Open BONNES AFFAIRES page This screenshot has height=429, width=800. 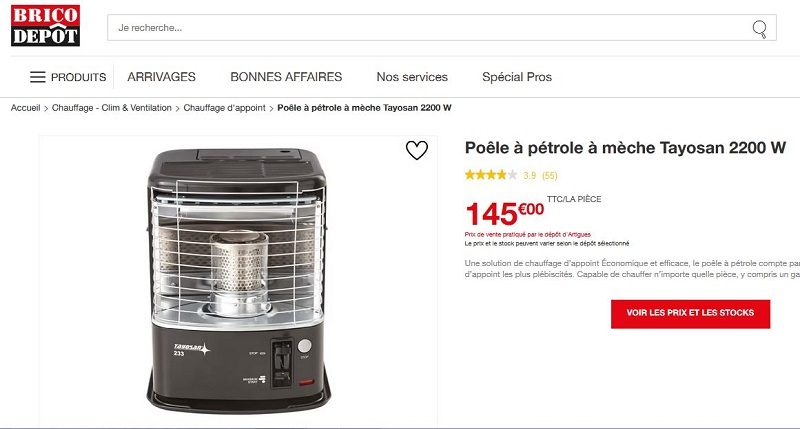tap(286, 77)
